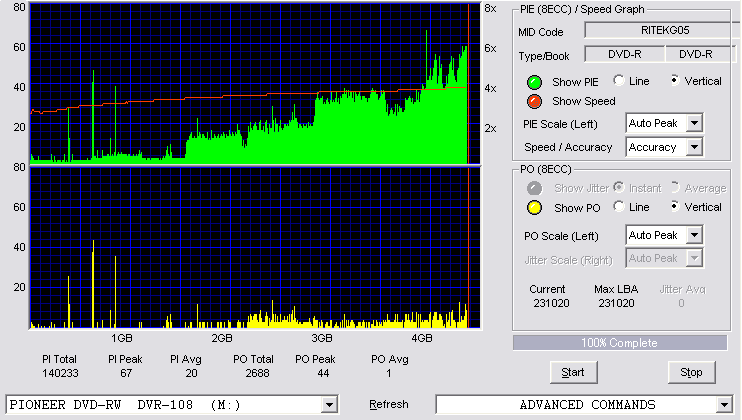Click the PIE Scale (Left) label

tap(560, 124)
